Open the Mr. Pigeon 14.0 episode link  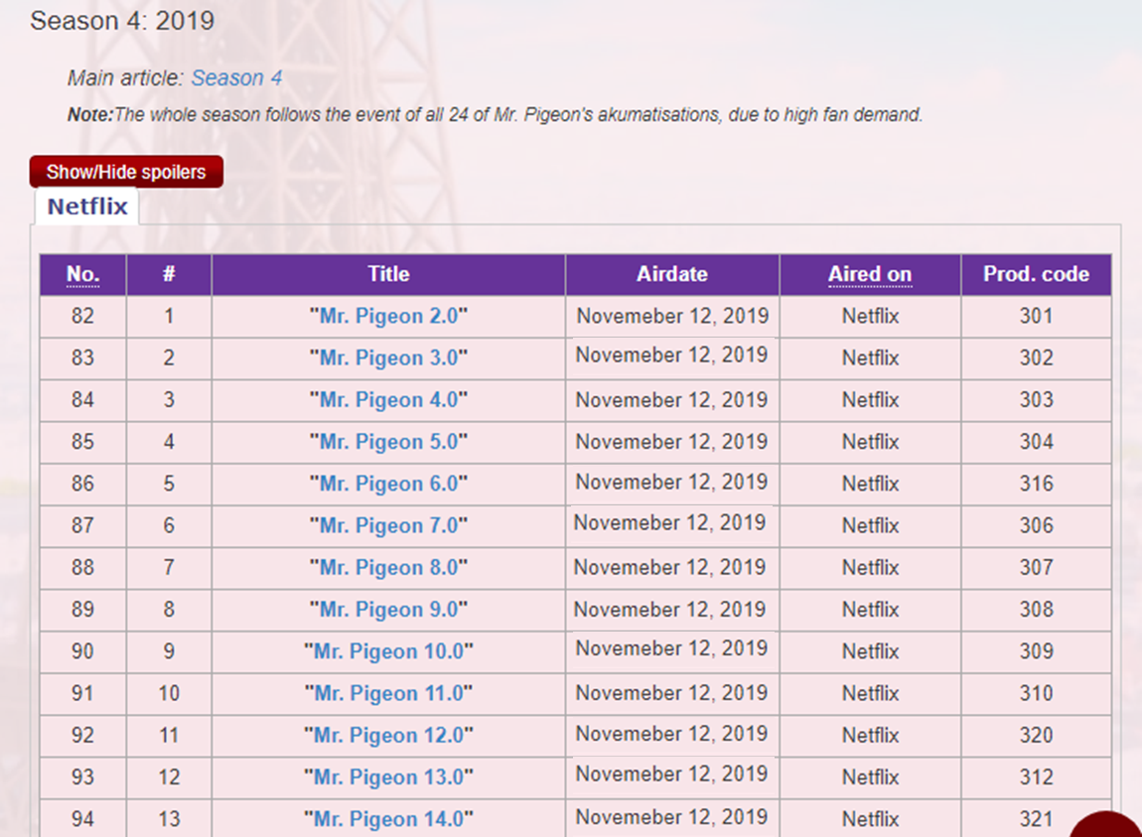(x=388, y=819)
